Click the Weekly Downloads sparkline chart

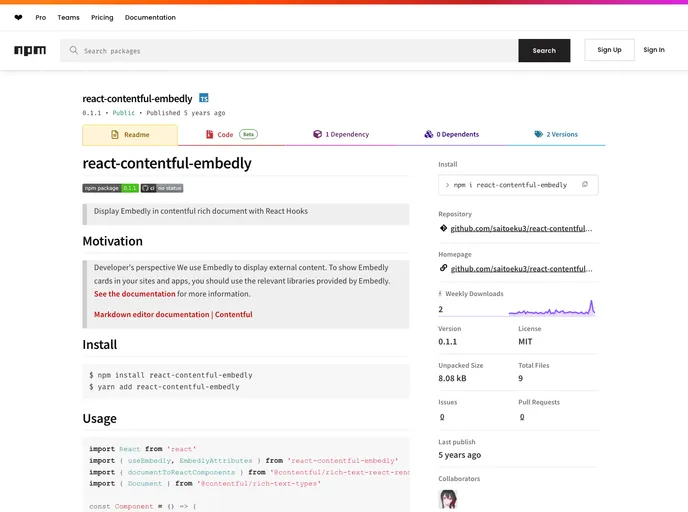[552, 308]
